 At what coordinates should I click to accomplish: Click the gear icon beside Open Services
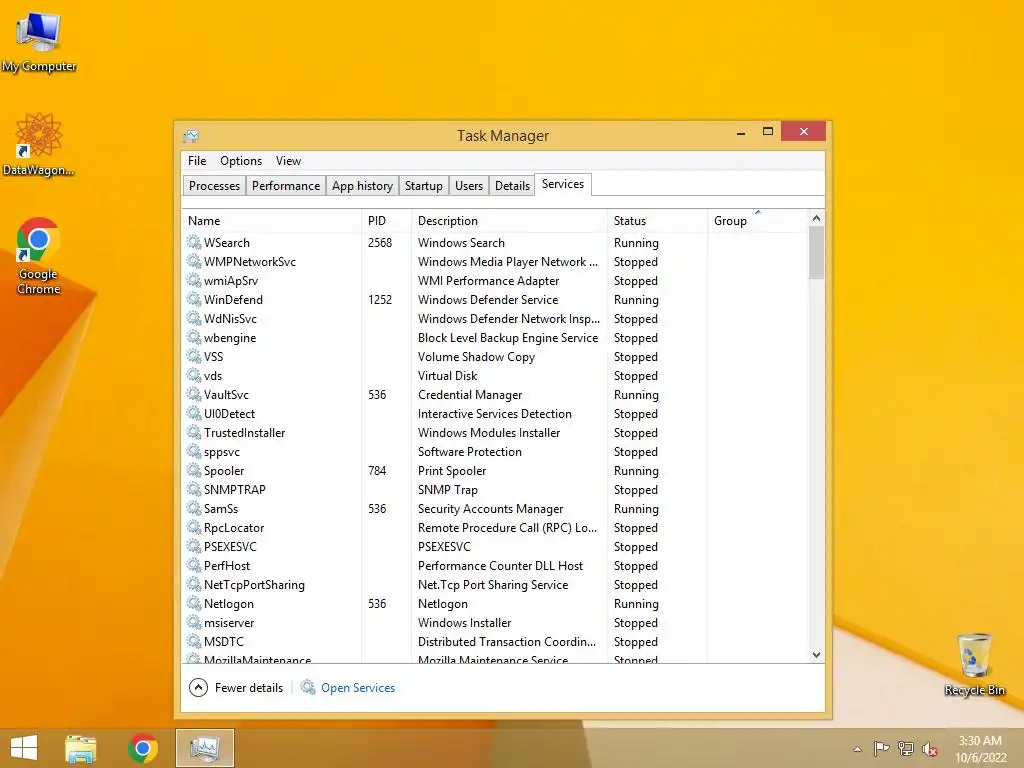[308, 687]
